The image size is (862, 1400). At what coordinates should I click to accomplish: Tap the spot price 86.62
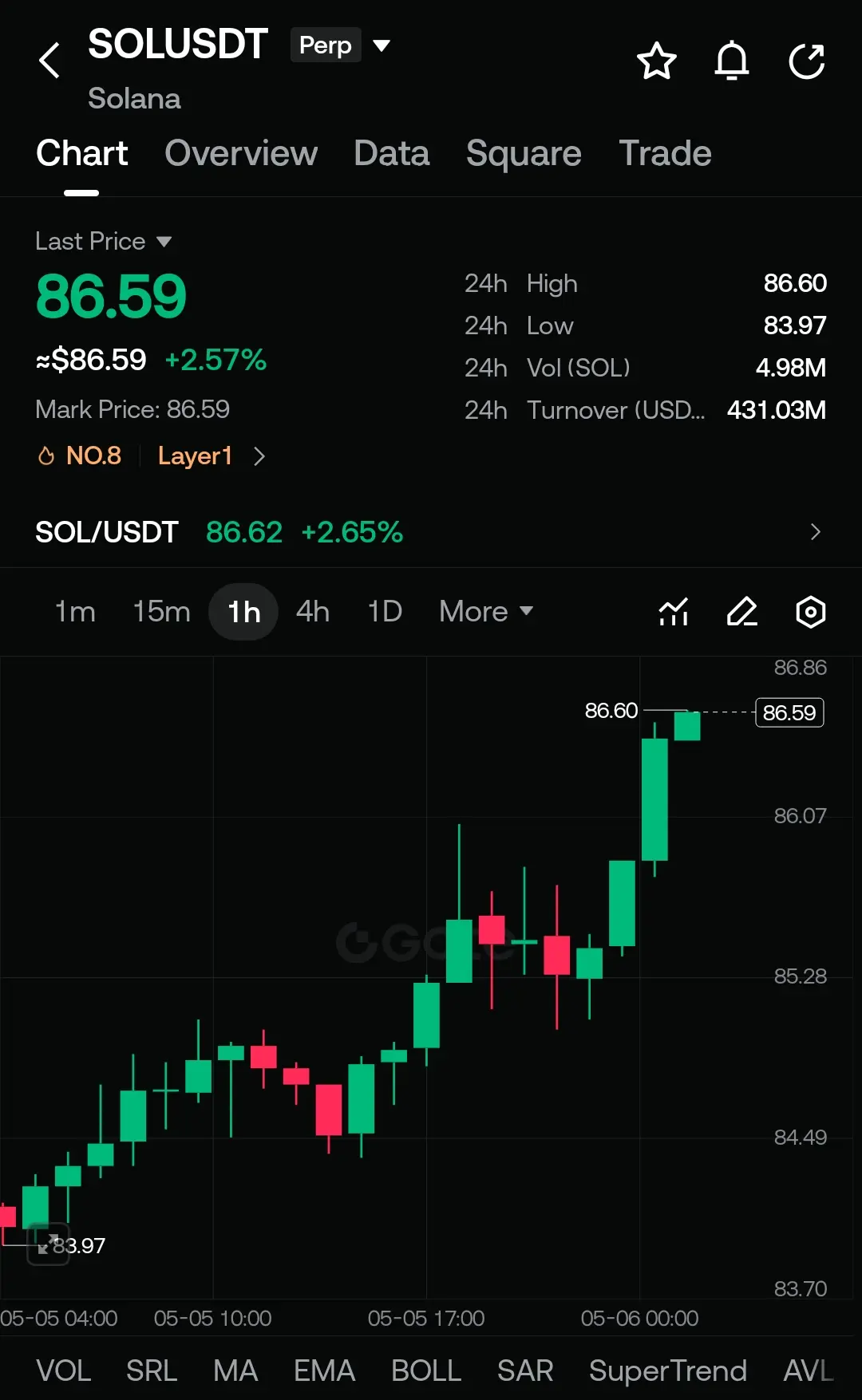pos(244,532)
